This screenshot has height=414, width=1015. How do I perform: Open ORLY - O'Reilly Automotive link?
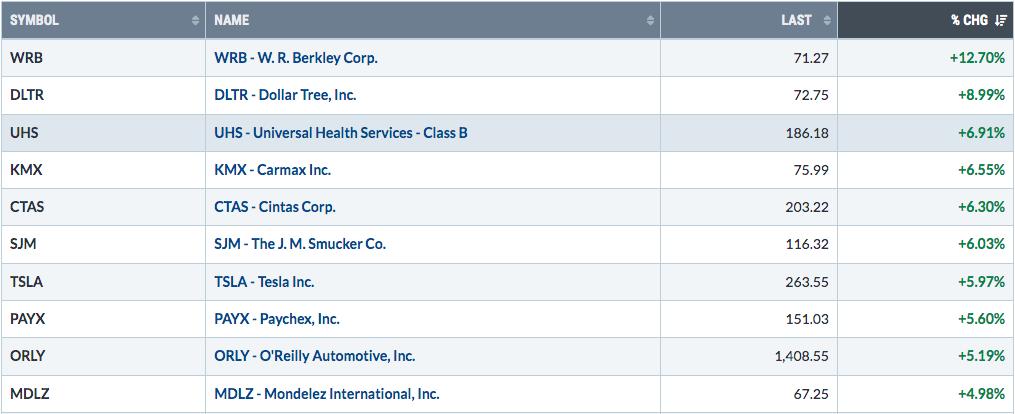[315, 356]
